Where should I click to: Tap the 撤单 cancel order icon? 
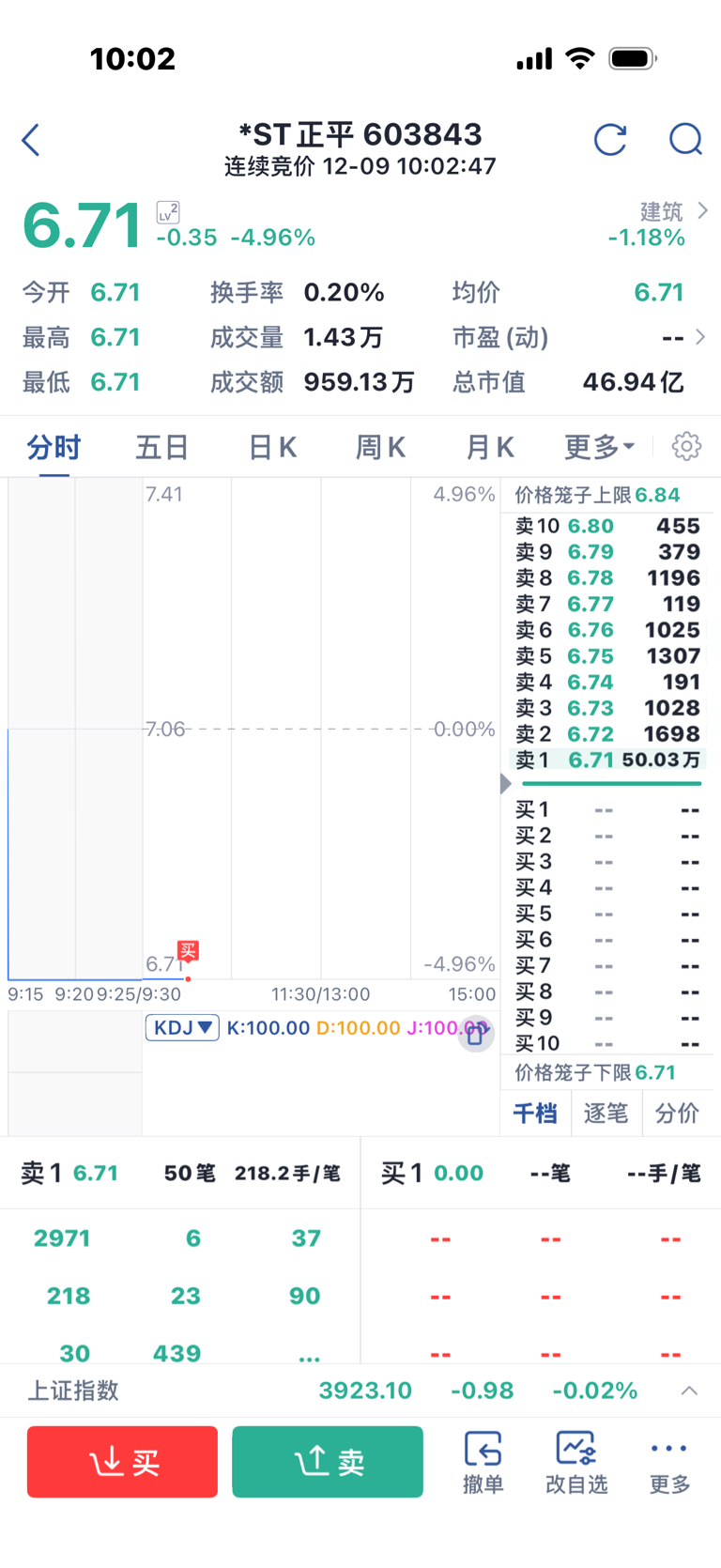click(483, 1461)
